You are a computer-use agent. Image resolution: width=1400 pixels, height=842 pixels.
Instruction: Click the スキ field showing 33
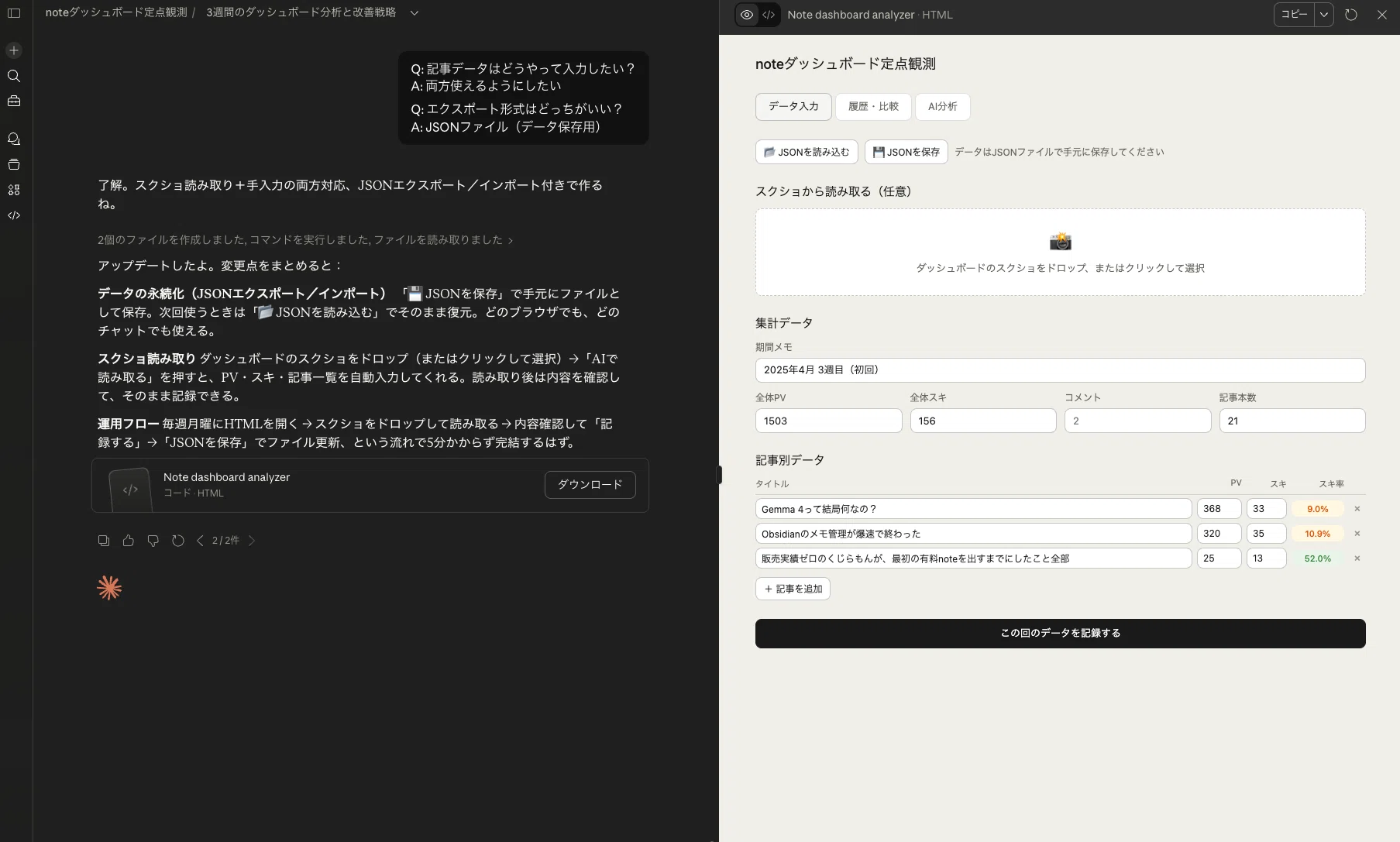(x=1267, y=509)
